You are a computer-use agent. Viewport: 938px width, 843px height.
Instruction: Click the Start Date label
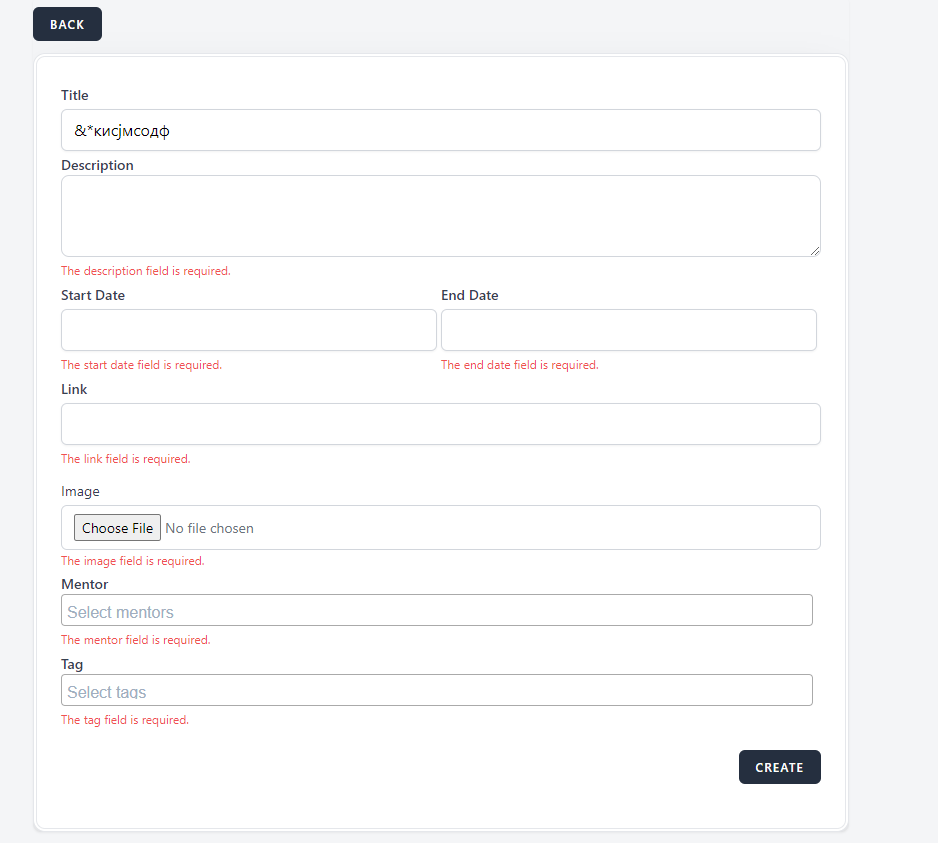click(93, 295)
